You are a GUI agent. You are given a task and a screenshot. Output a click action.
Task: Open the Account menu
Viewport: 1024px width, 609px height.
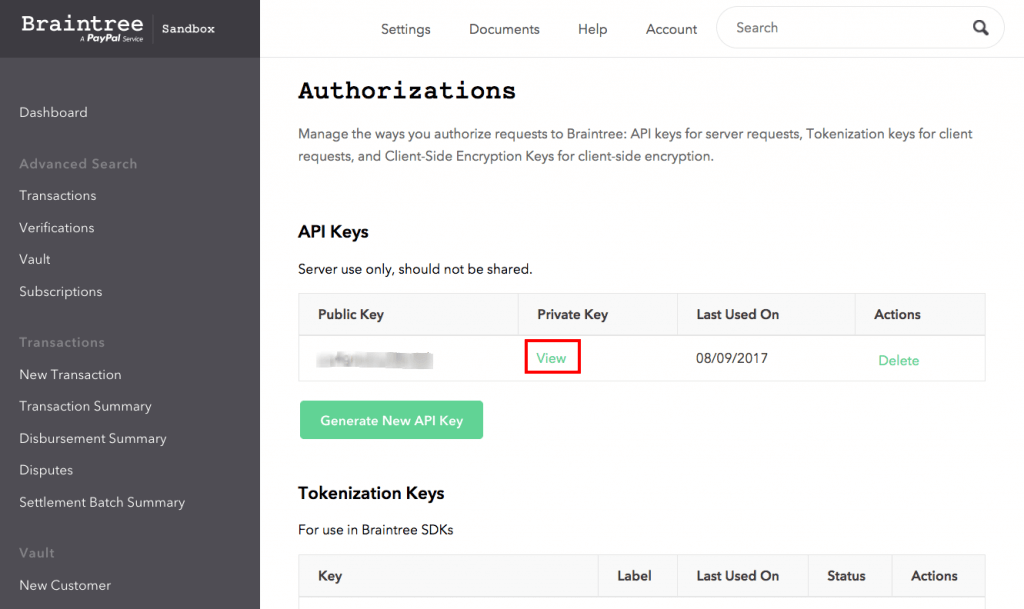coord(671,30)
